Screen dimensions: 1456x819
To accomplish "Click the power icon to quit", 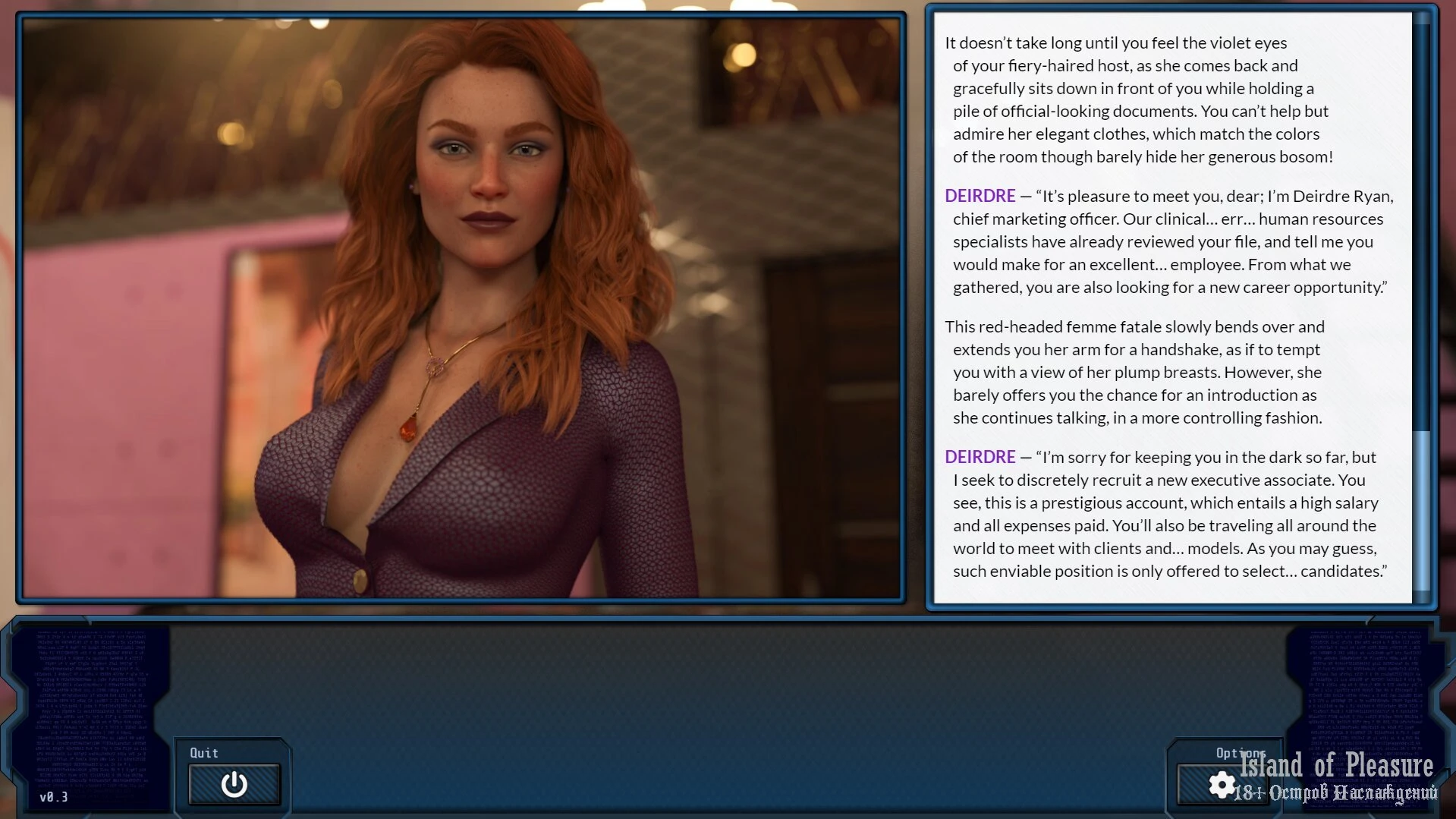I will (x=234, y=784).
